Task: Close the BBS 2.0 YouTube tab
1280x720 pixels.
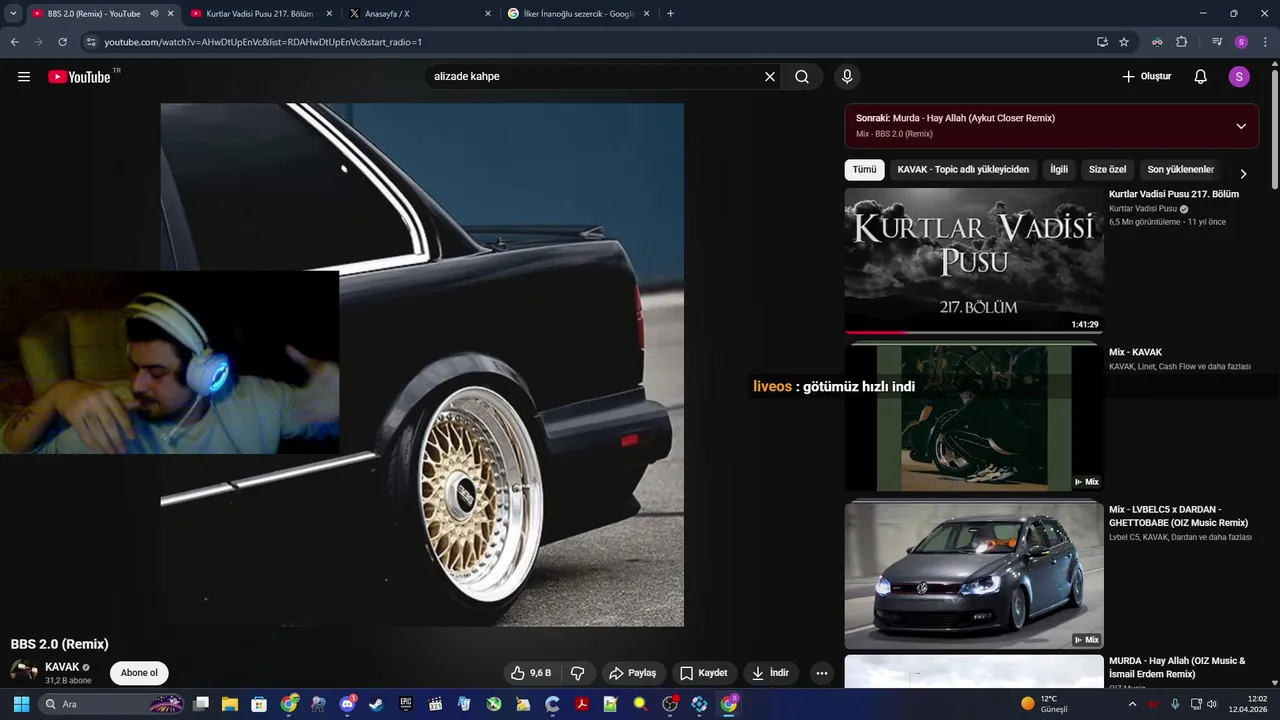Action: [171, 14]
